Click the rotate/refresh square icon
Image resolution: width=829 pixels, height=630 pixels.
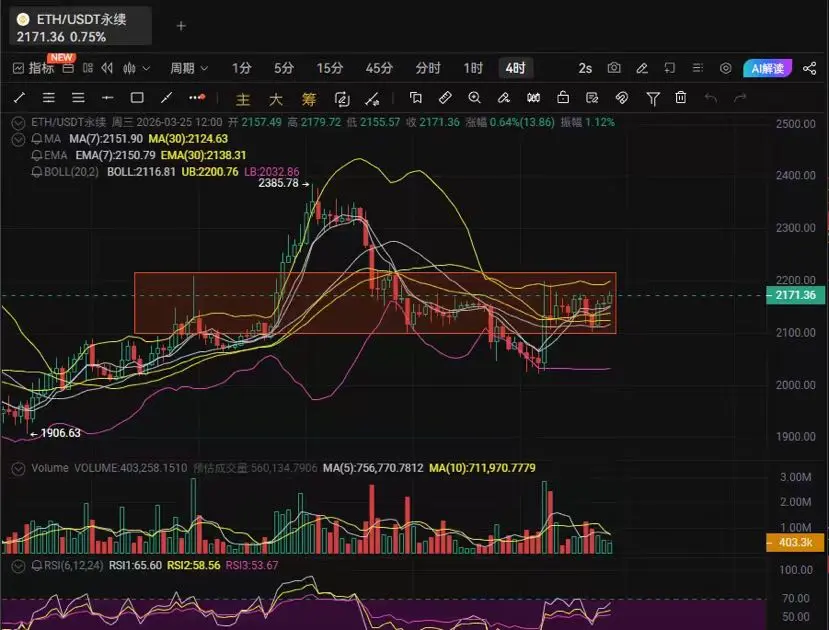tap(342, 99)
